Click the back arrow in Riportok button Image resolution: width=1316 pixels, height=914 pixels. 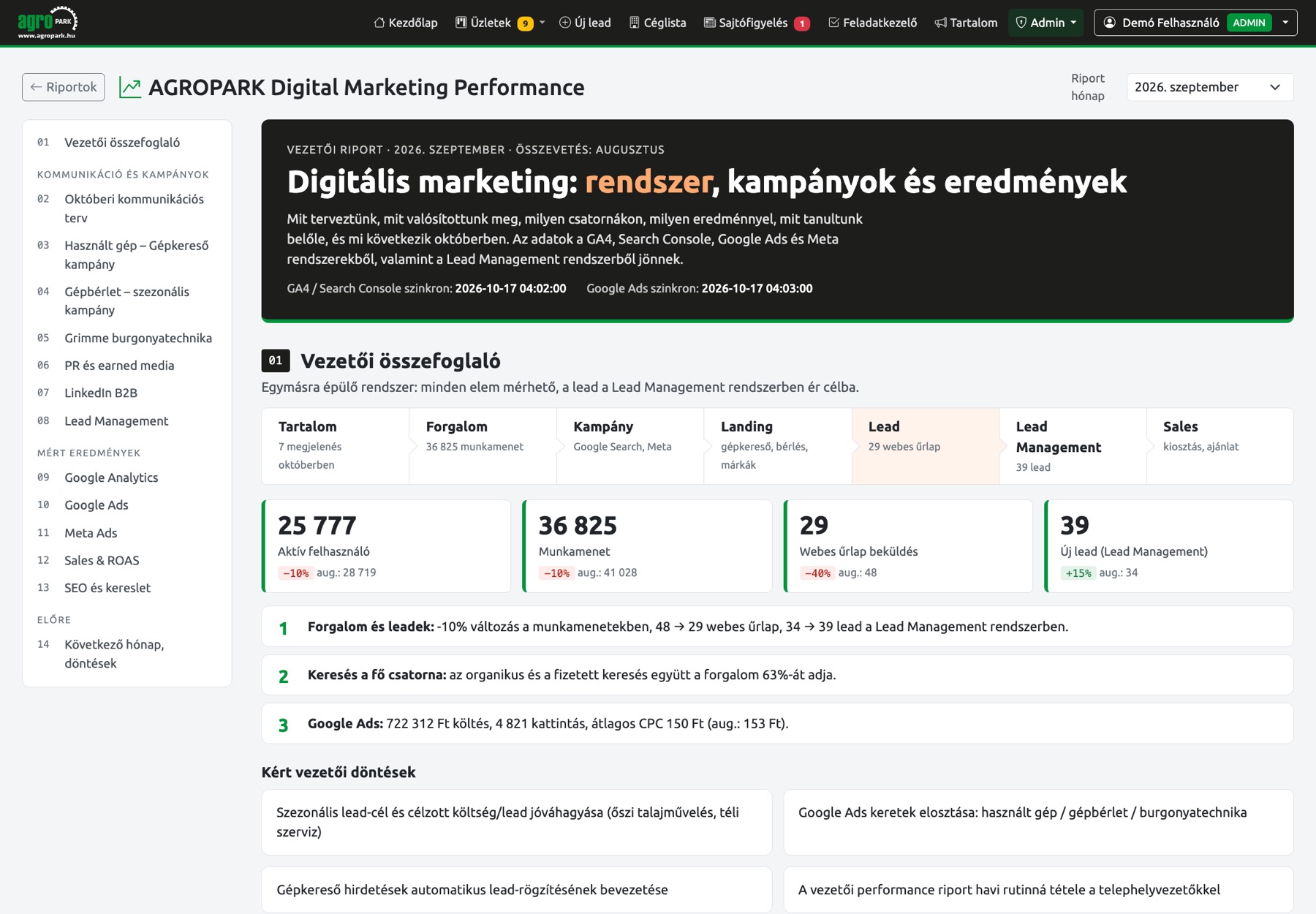pyautogui.click(x=36, y=87)
